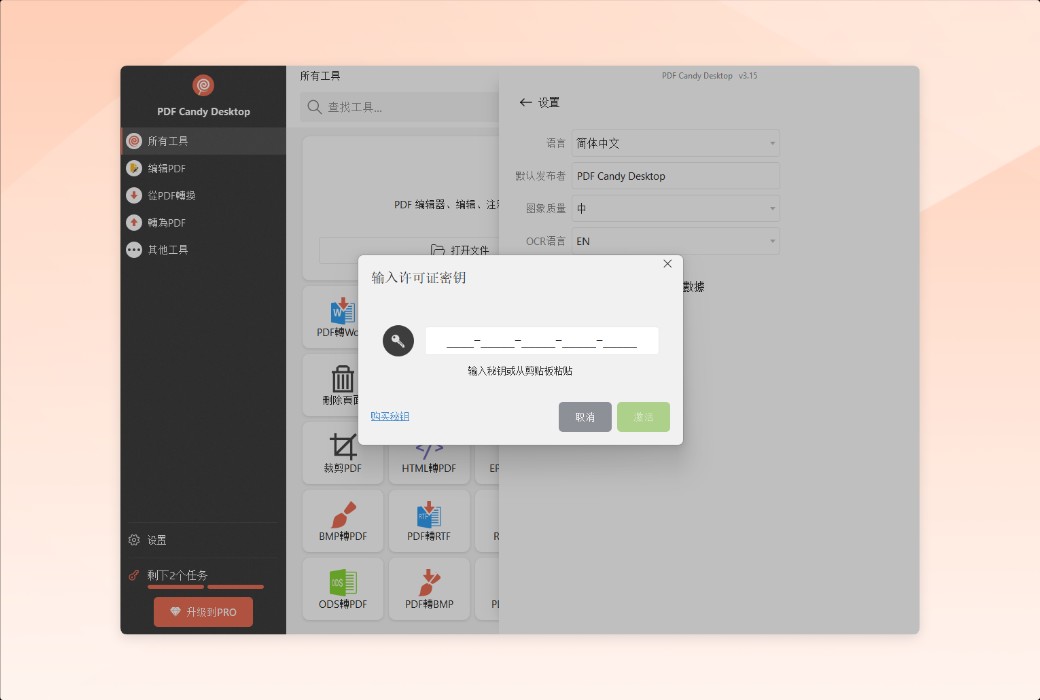Select the BMP轉PDF brush icon

[x=342, y=512]
